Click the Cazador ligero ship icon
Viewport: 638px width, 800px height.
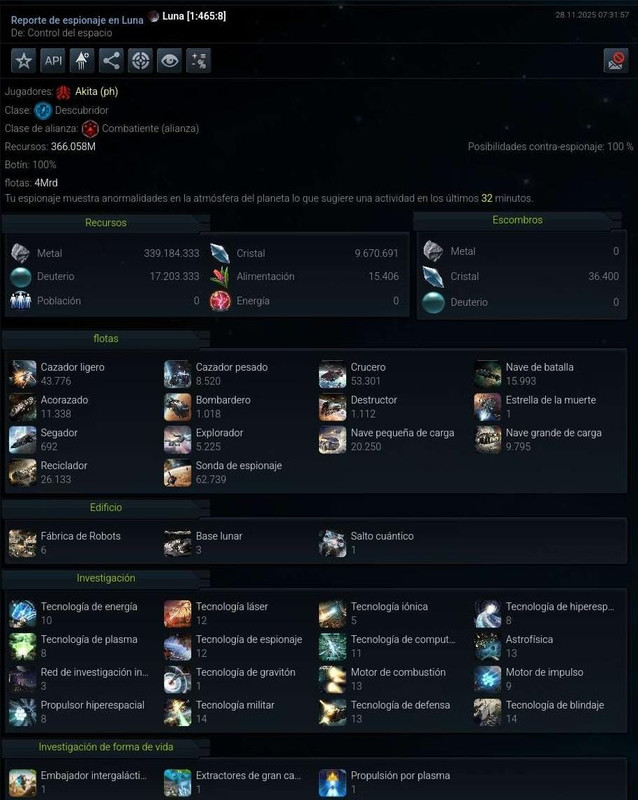tap(23, 374)
